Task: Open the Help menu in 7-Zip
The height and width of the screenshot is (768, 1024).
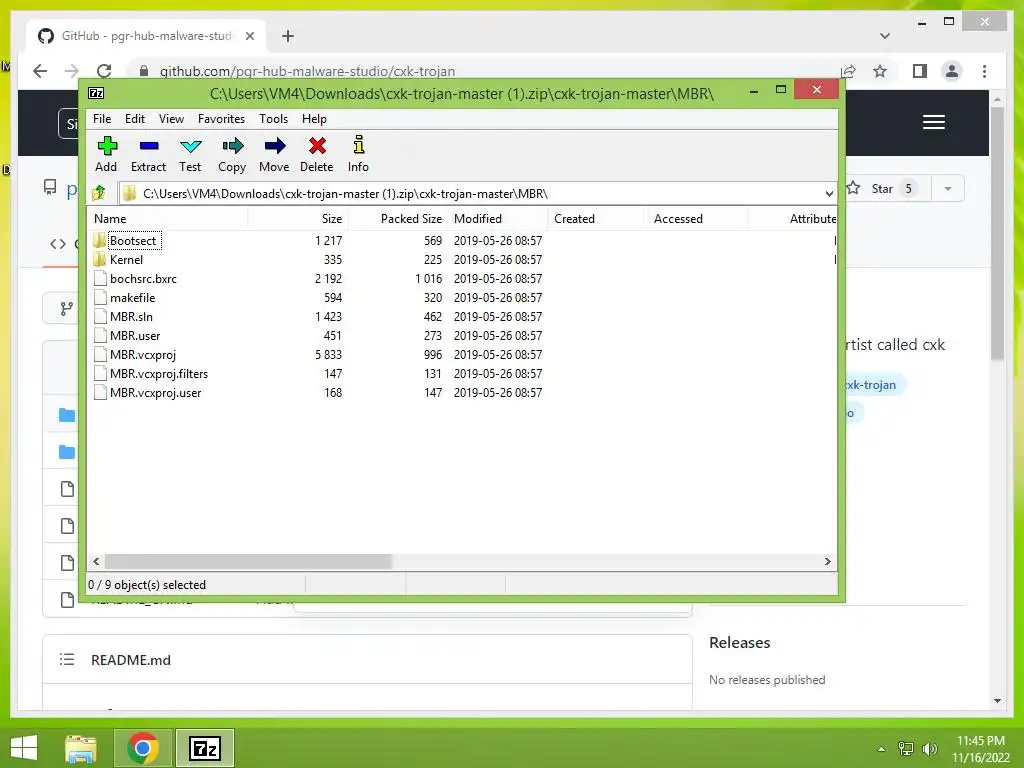Action: pyautogui.click(x=314, y=119)
